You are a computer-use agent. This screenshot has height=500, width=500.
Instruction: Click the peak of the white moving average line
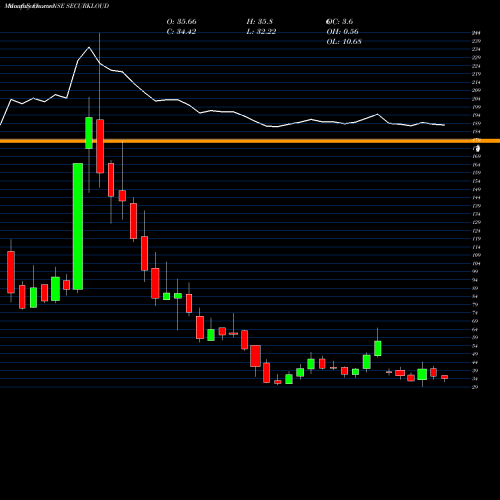89,47
